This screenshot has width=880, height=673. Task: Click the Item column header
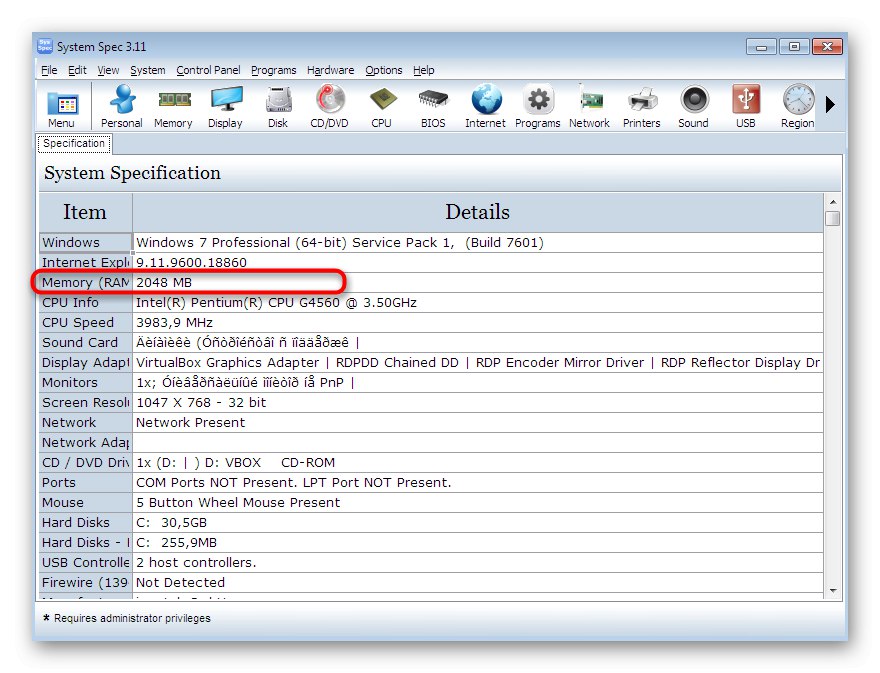(85, 212)
